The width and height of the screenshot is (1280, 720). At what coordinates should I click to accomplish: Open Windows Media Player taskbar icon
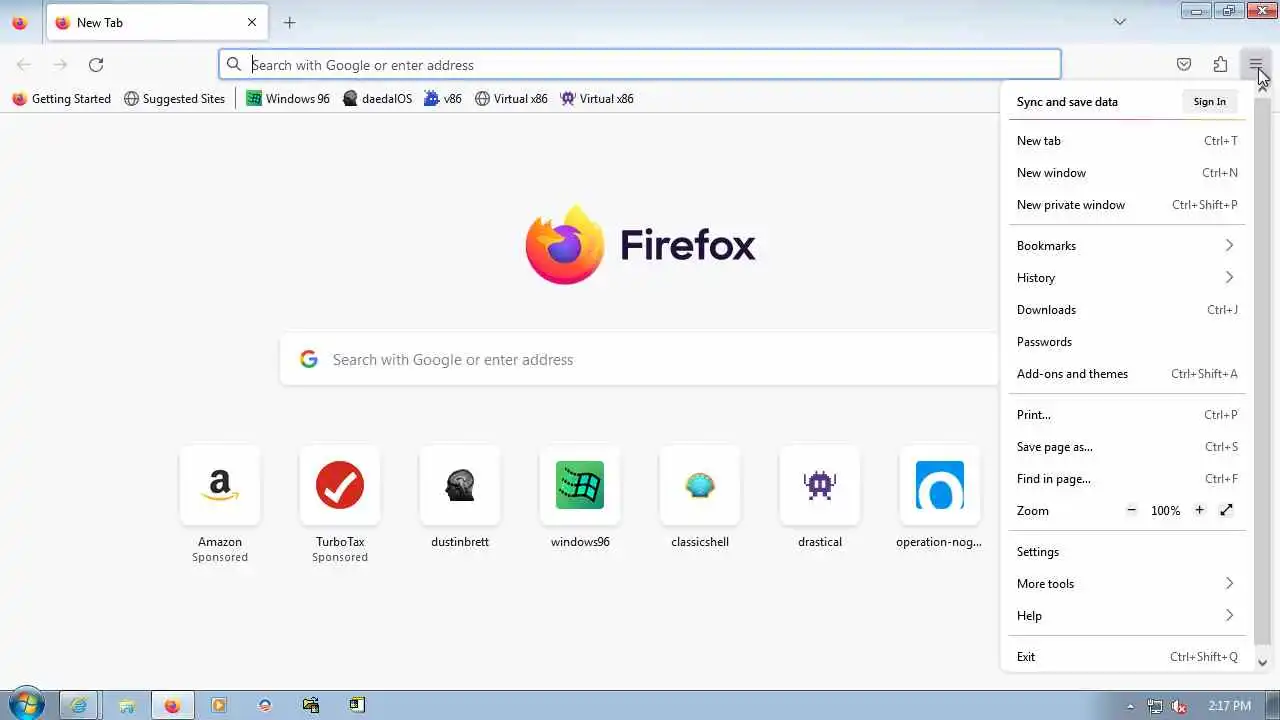(219, 705)
